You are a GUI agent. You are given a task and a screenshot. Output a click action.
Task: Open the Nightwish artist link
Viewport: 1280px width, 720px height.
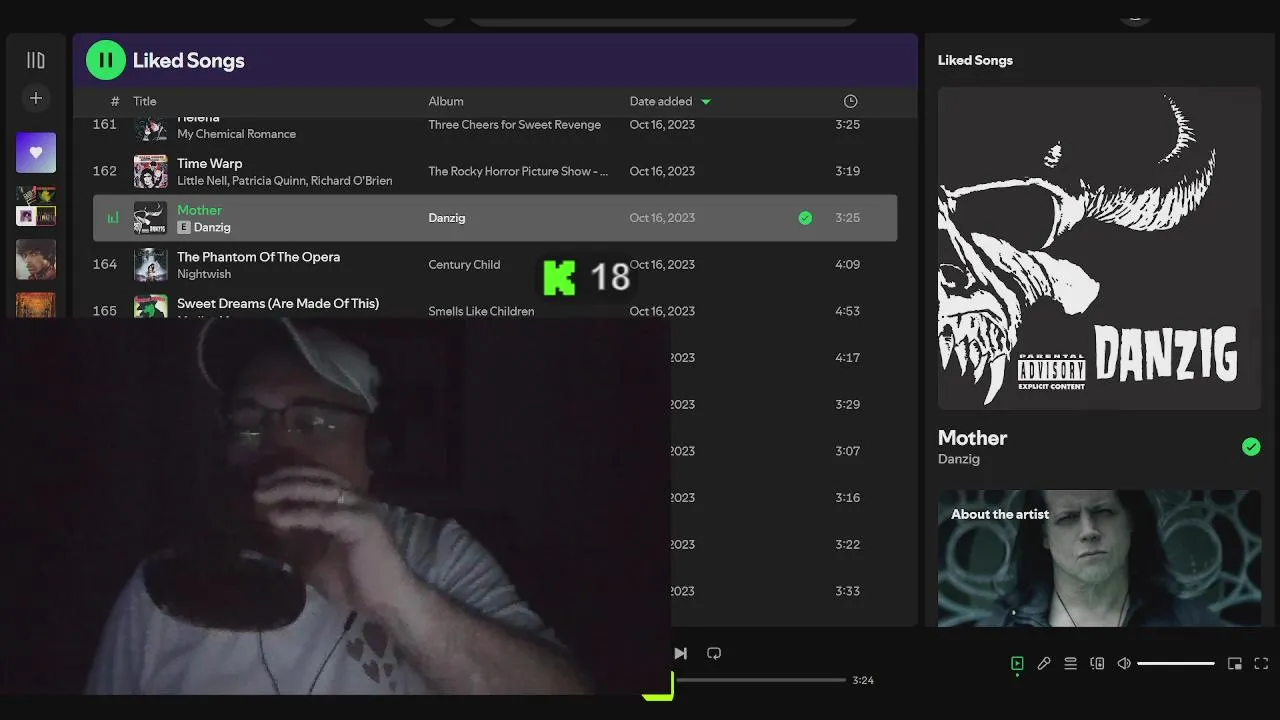coord(204,274)
